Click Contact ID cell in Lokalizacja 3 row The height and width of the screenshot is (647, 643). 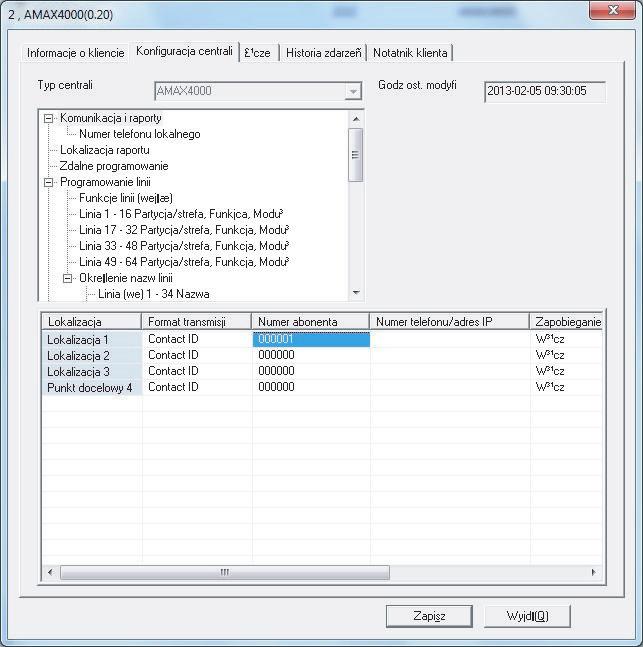click(197, 371)
